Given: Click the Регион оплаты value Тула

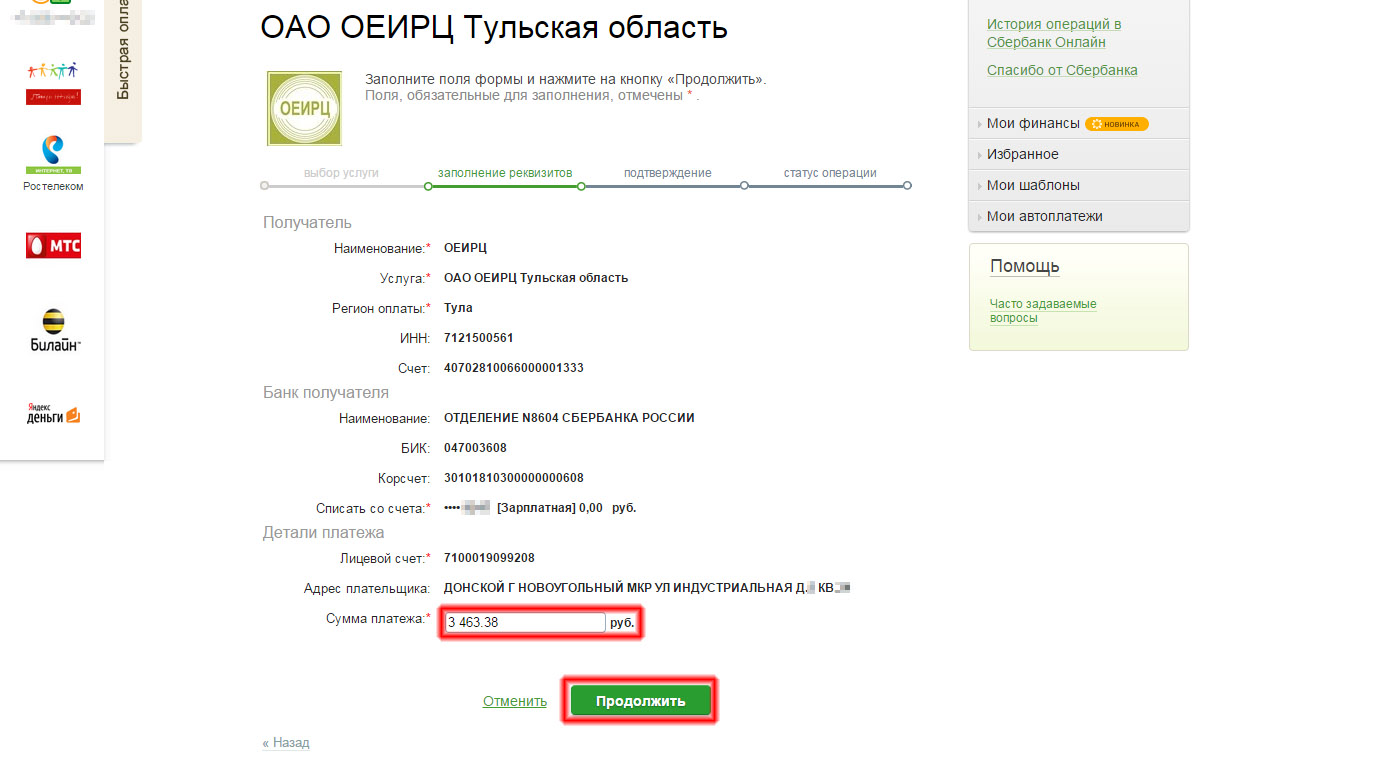Looking at the screenshot, I should tap(458, 308).
